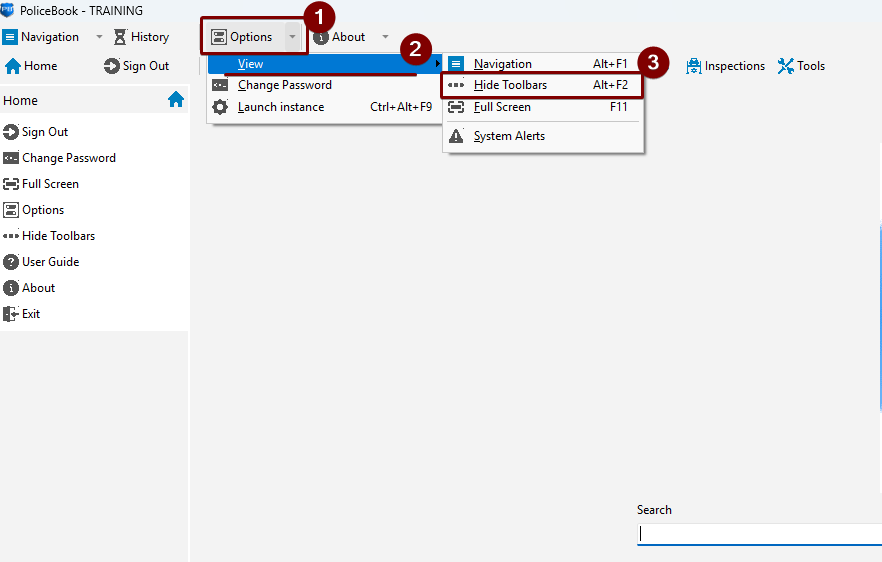Click into the Search input field
The image size is (882, 562).
[758, 534]
